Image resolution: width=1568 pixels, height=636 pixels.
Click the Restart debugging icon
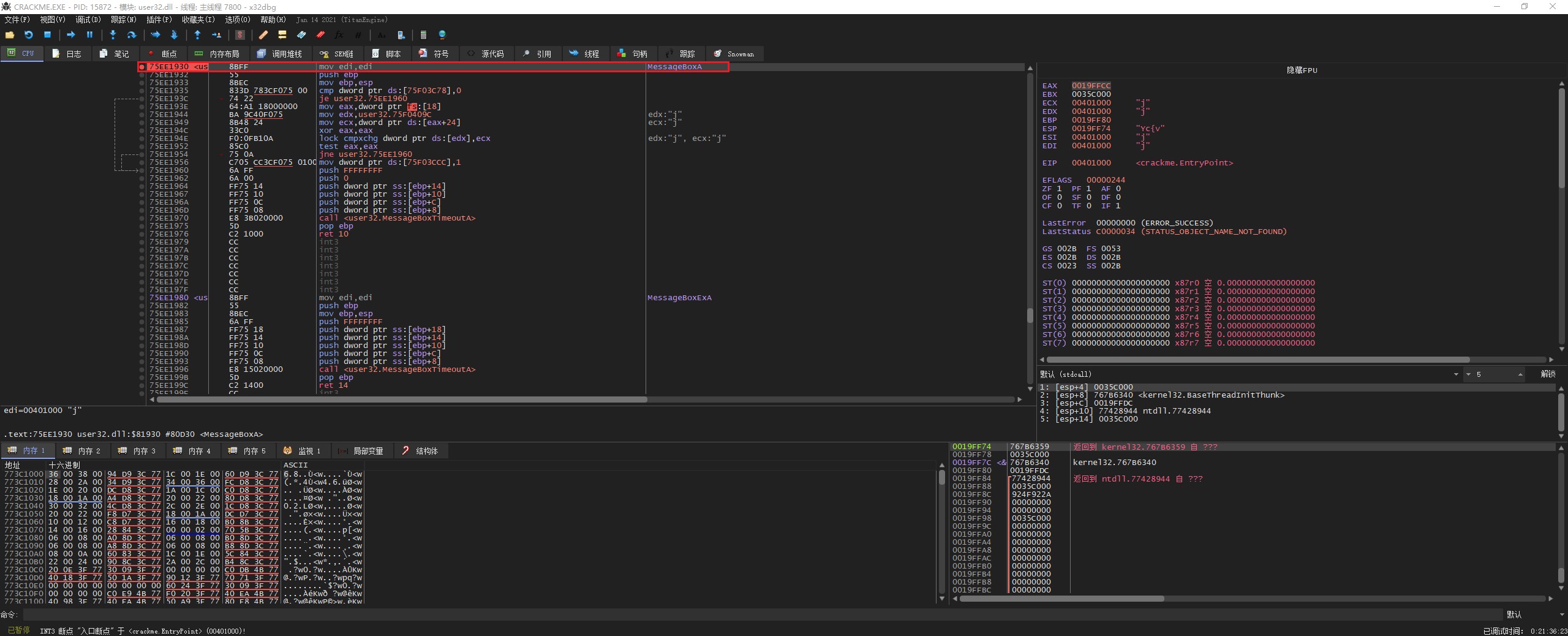pyautogui.click(x=28, y=35)
